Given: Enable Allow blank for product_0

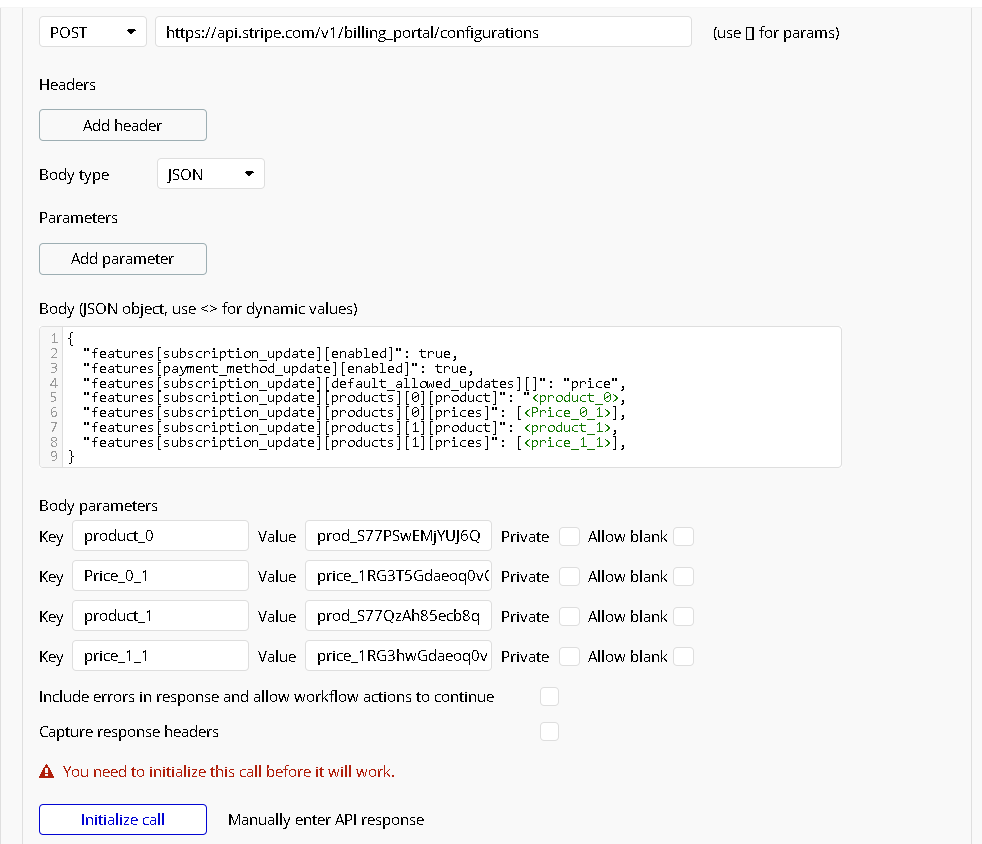Looking at the screenshot, I should pos(684,537).
